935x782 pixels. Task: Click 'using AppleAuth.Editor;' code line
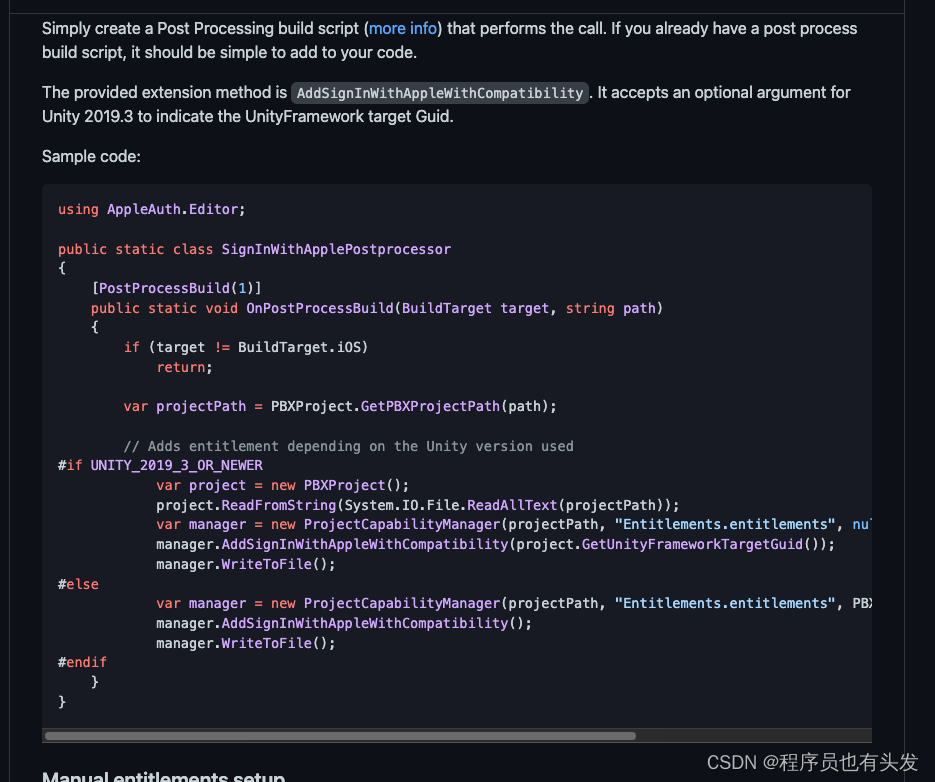151,209
